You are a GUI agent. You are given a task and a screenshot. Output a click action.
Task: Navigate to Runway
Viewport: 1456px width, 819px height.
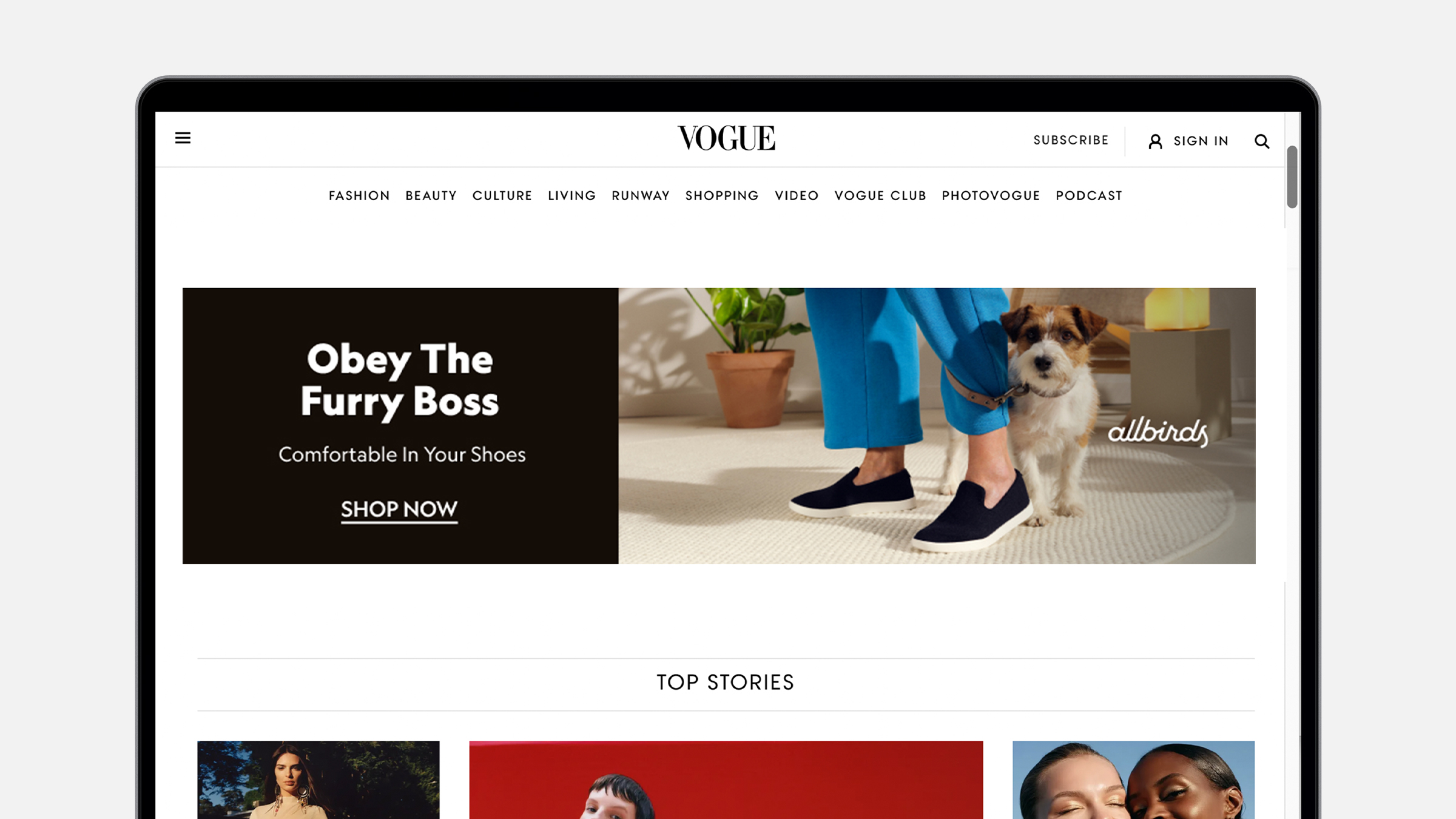(641, 196)
